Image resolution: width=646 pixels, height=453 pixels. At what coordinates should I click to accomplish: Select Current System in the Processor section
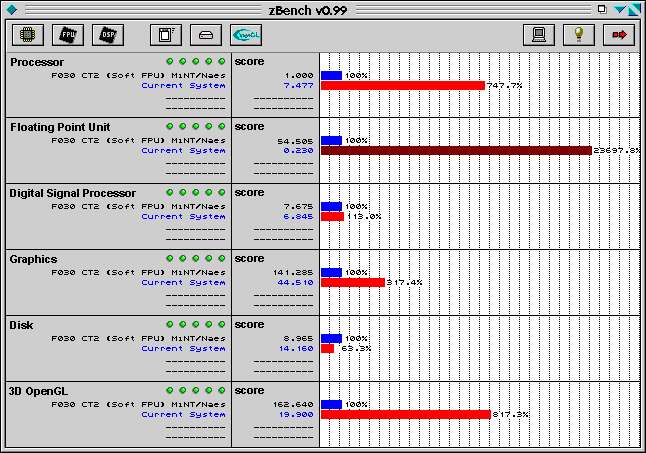pos(183,86)
